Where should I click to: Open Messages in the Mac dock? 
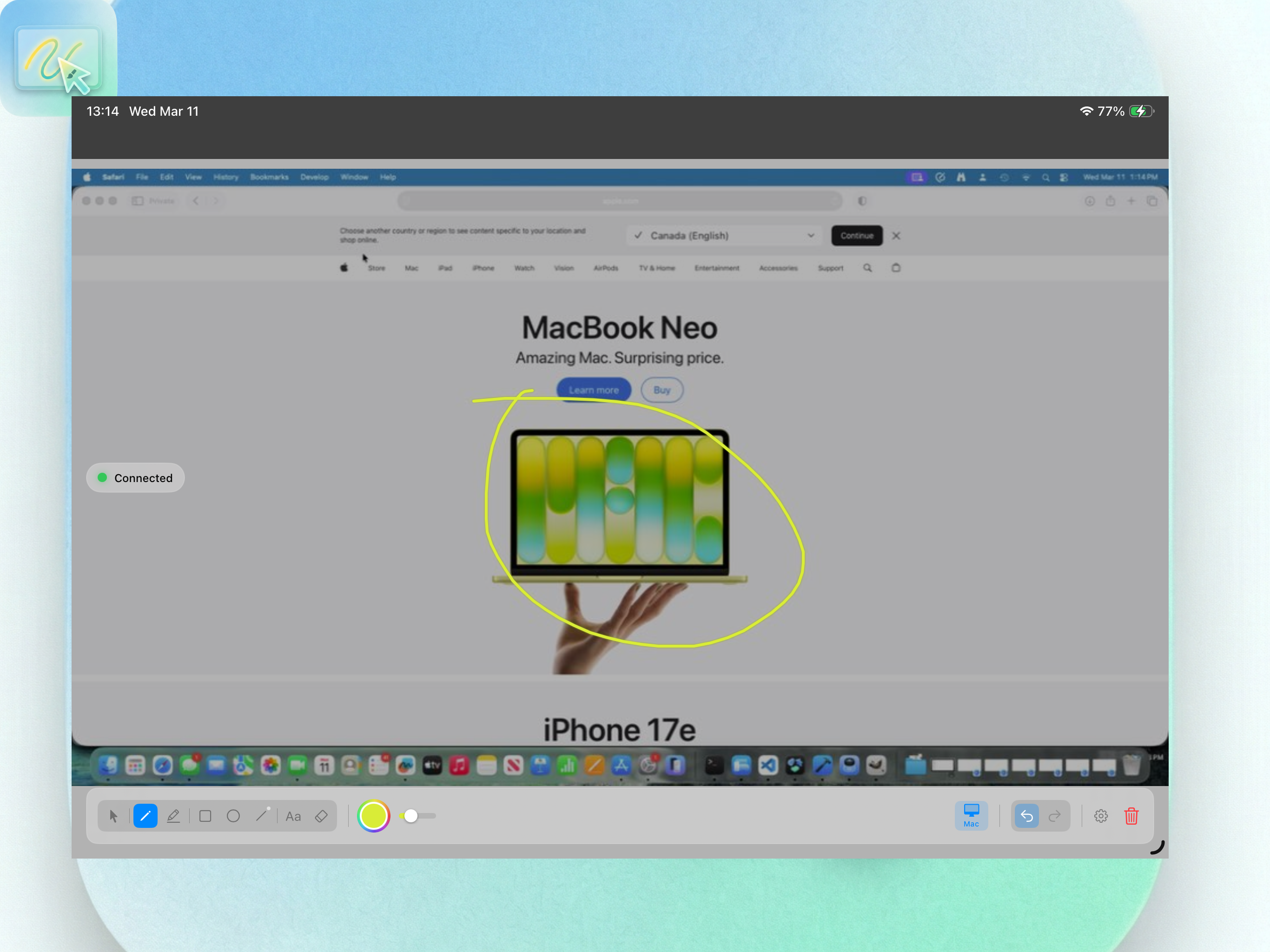click(x=190, y=765)
